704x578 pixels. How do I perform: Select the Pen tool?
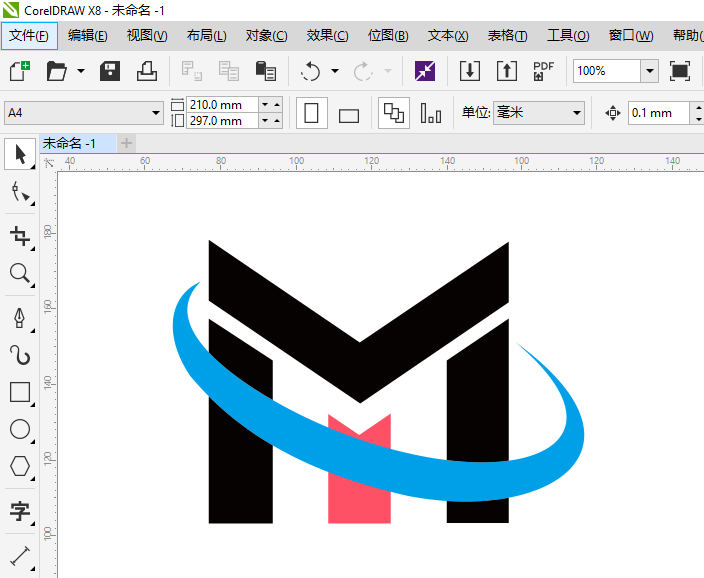coord(20,318)
